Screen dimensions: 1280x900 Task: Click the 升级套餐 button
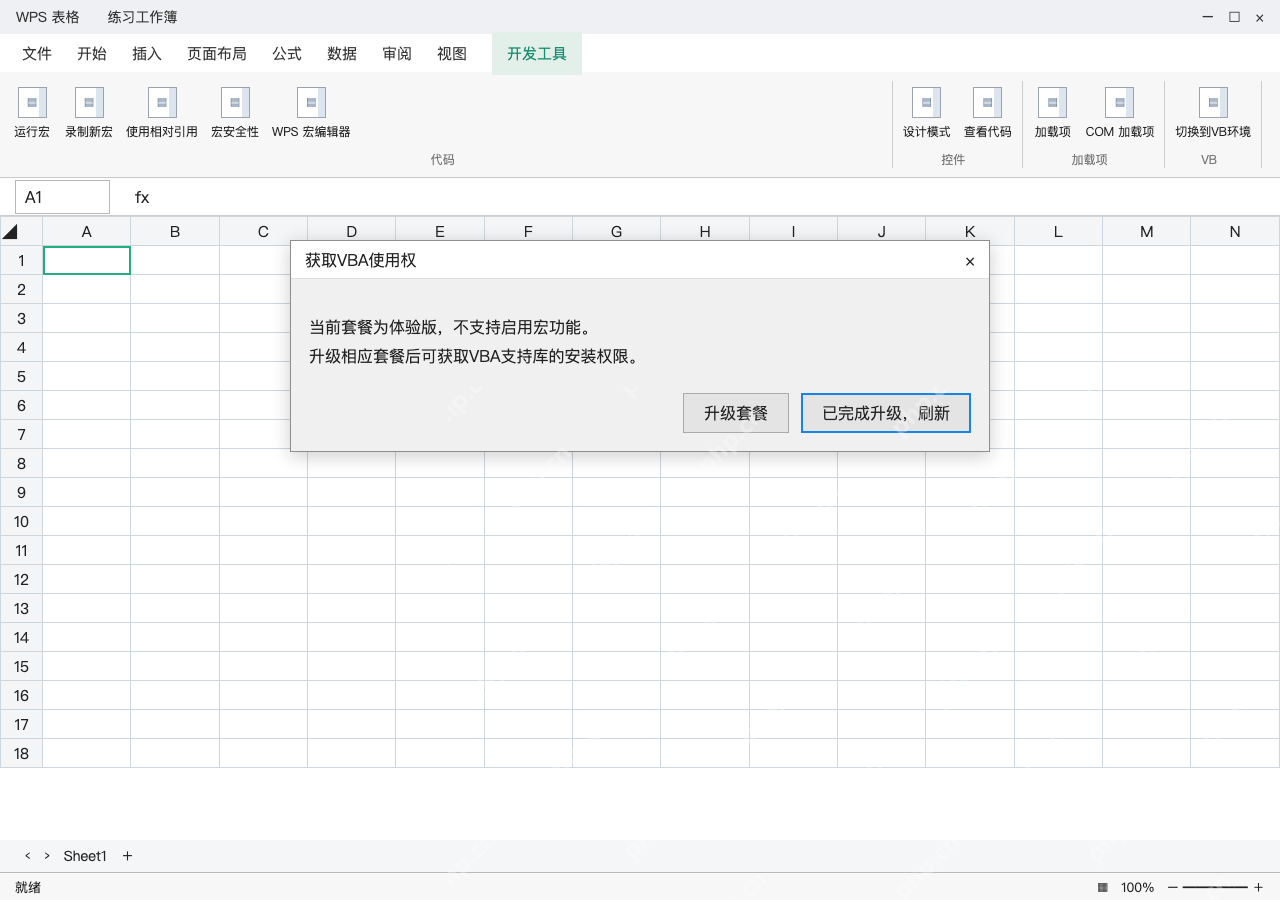click(x=736, y=413)
